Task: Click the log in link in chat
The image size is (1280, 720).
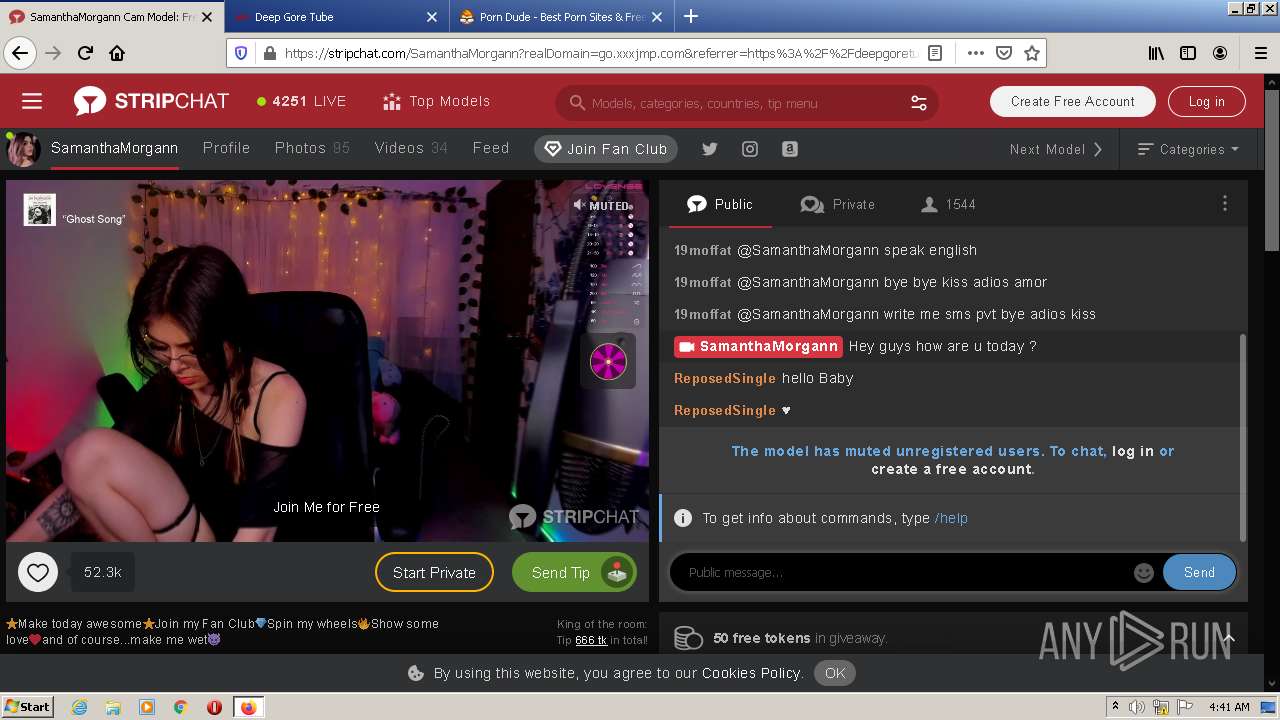Action: click(1133, 451)
